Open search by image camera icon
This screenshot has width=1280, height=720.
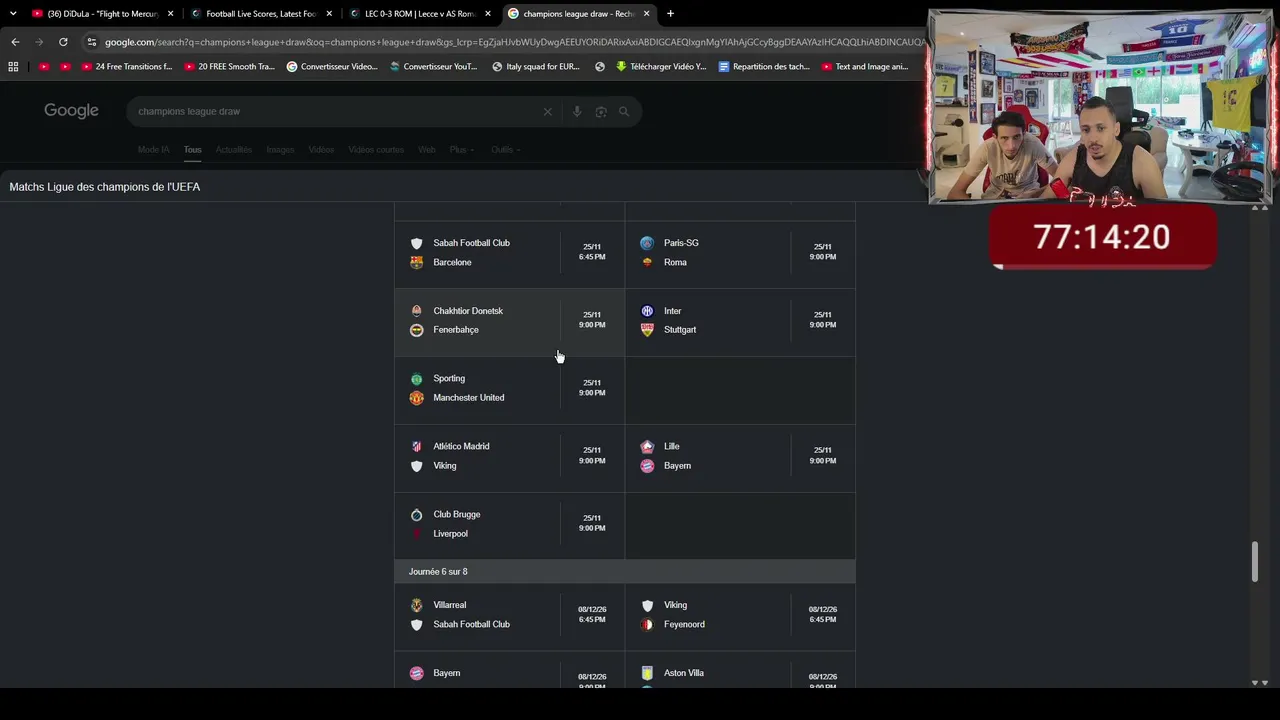point(601,112)
